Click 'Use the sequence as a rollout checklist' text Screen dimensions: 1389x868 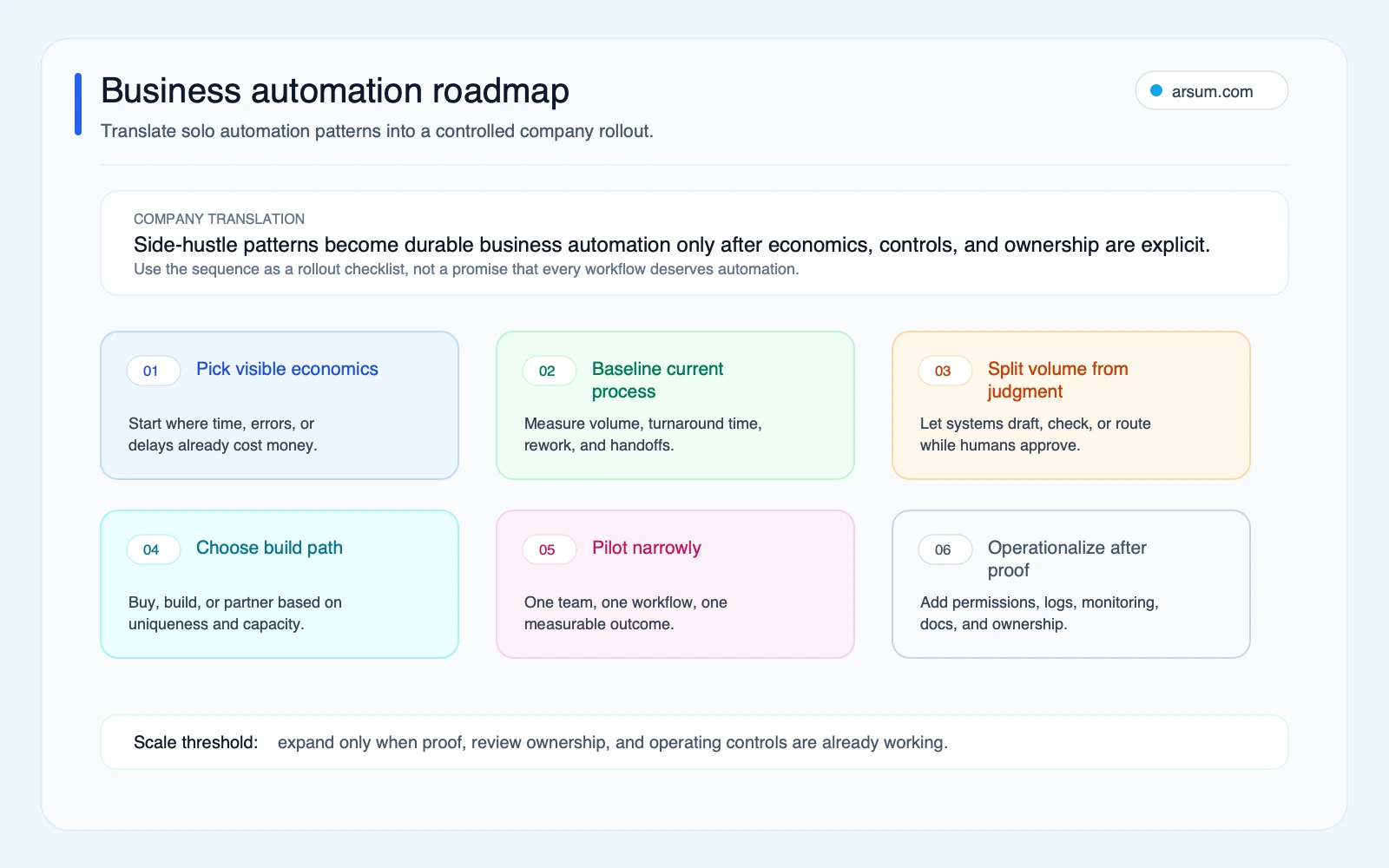[466, 269]
